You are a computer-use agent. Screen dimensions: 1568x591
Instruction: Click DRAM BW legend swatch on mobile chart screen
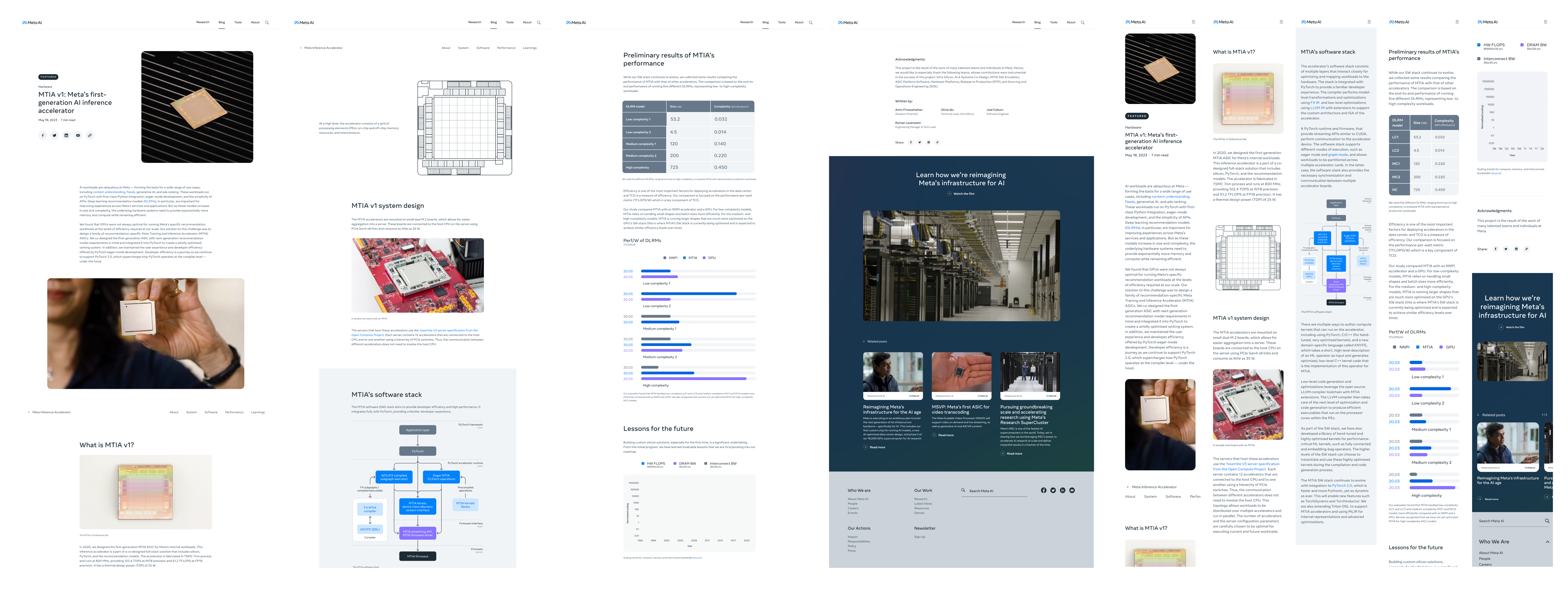(1522, 44)
